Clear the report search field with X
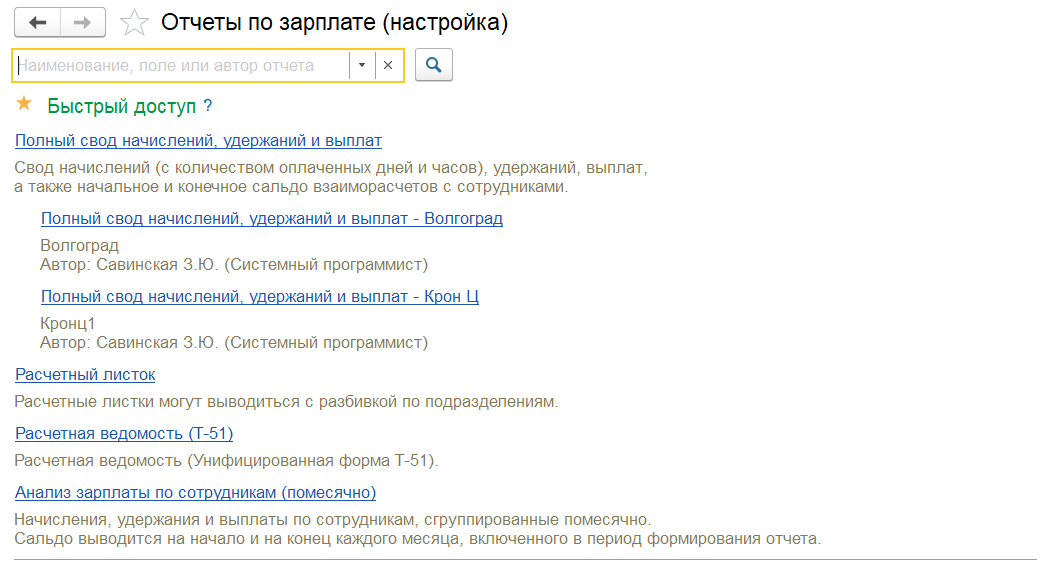The image size is (1054, 568). 388,65
